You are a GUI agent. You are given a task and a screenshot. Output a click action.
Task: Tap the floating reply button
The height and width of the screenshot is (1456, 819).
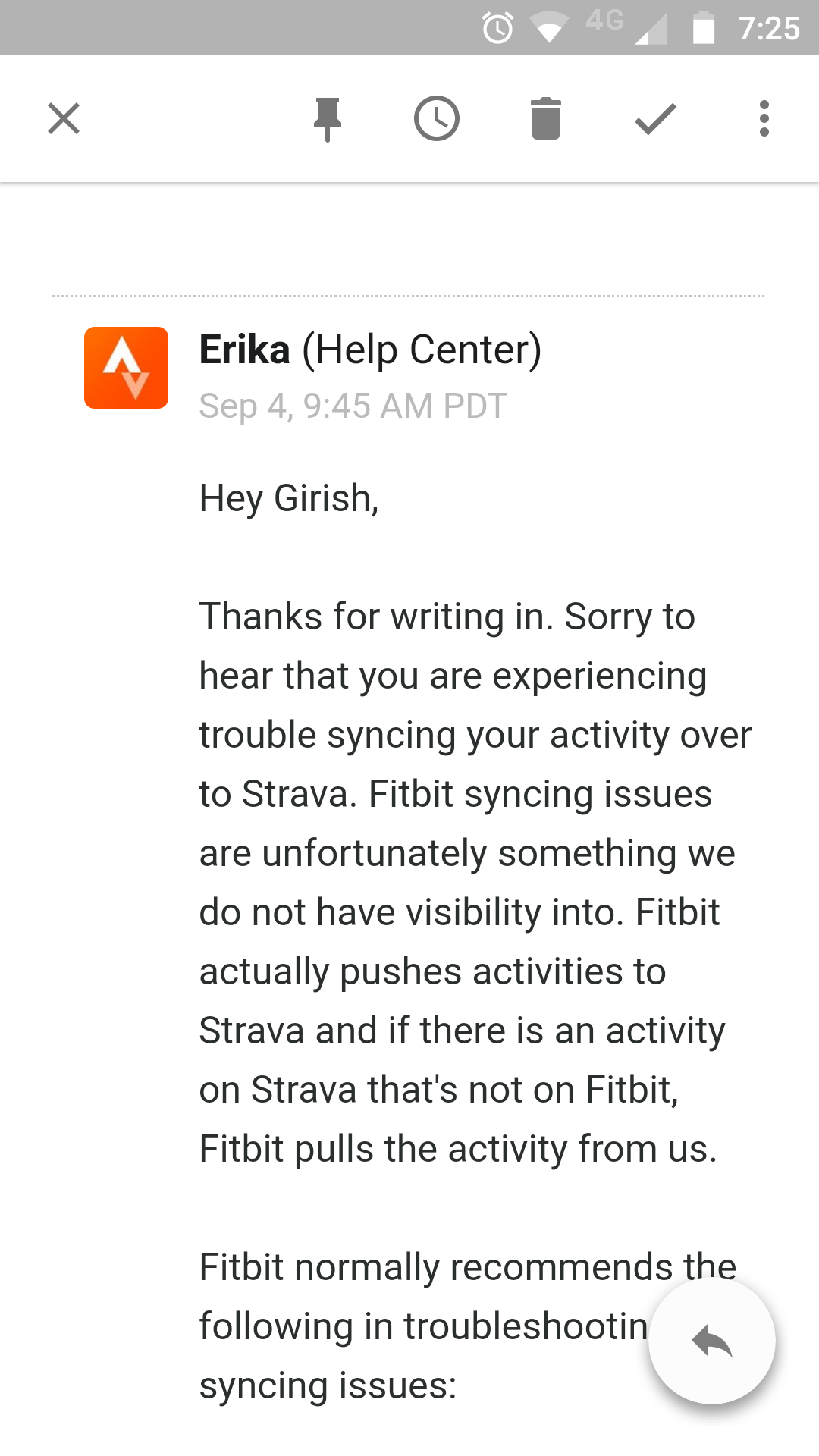click(712, 1341)
